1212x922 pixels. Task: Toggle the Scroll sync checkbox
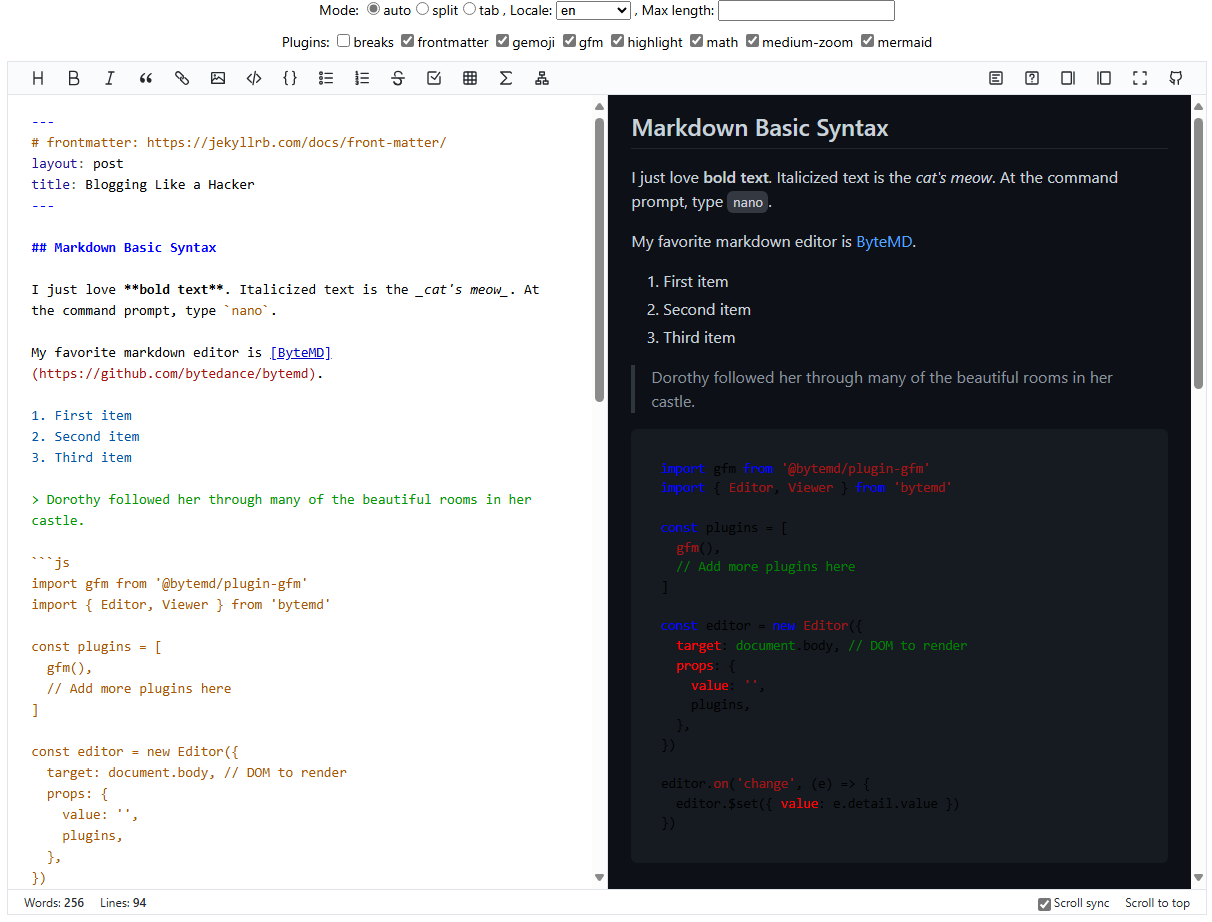[x=1044, y=904]
